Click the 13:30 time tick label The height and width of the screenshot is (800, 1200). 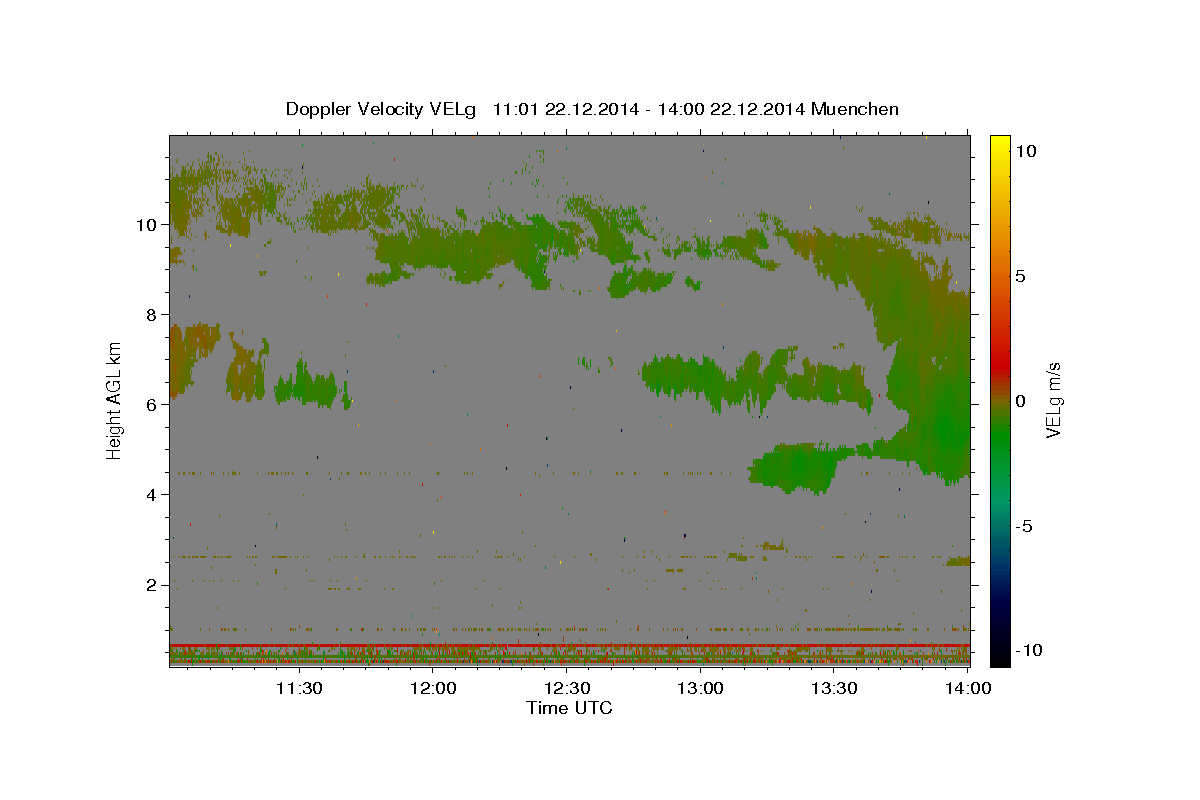tap(835, 688)
